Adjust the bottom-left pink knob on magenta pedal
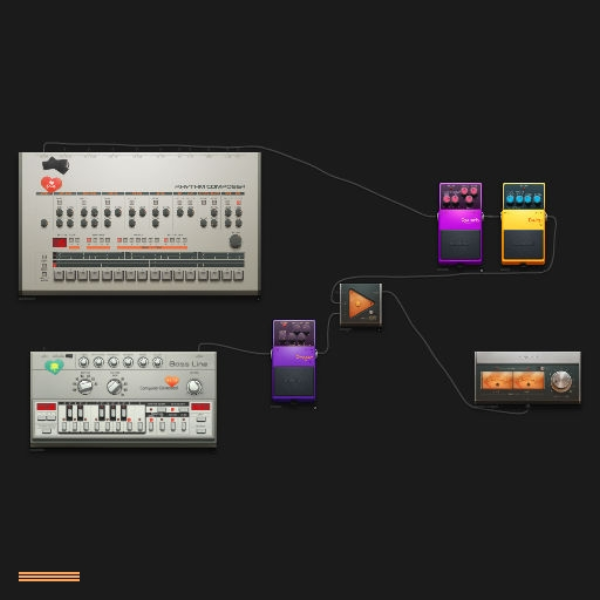Viewport: 600px width, 600px height. point(447,199)
